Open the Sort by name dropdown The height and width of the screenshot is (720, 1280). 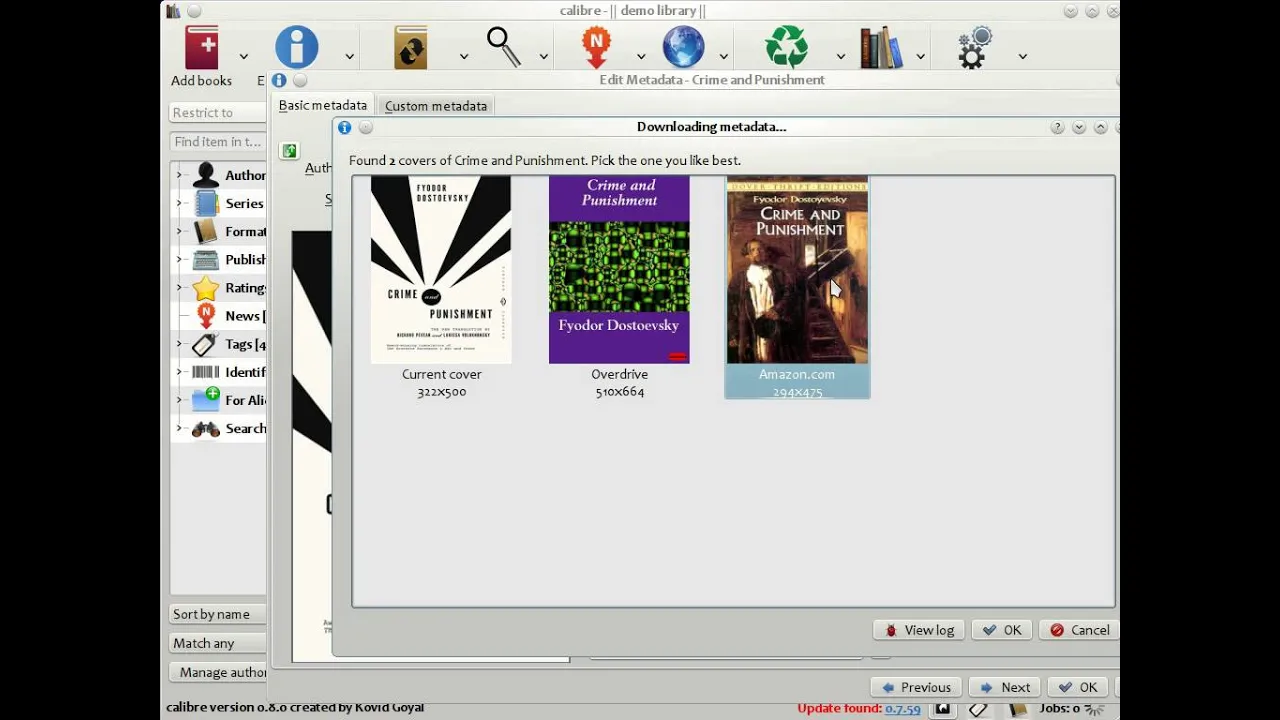tap(217, 614)
